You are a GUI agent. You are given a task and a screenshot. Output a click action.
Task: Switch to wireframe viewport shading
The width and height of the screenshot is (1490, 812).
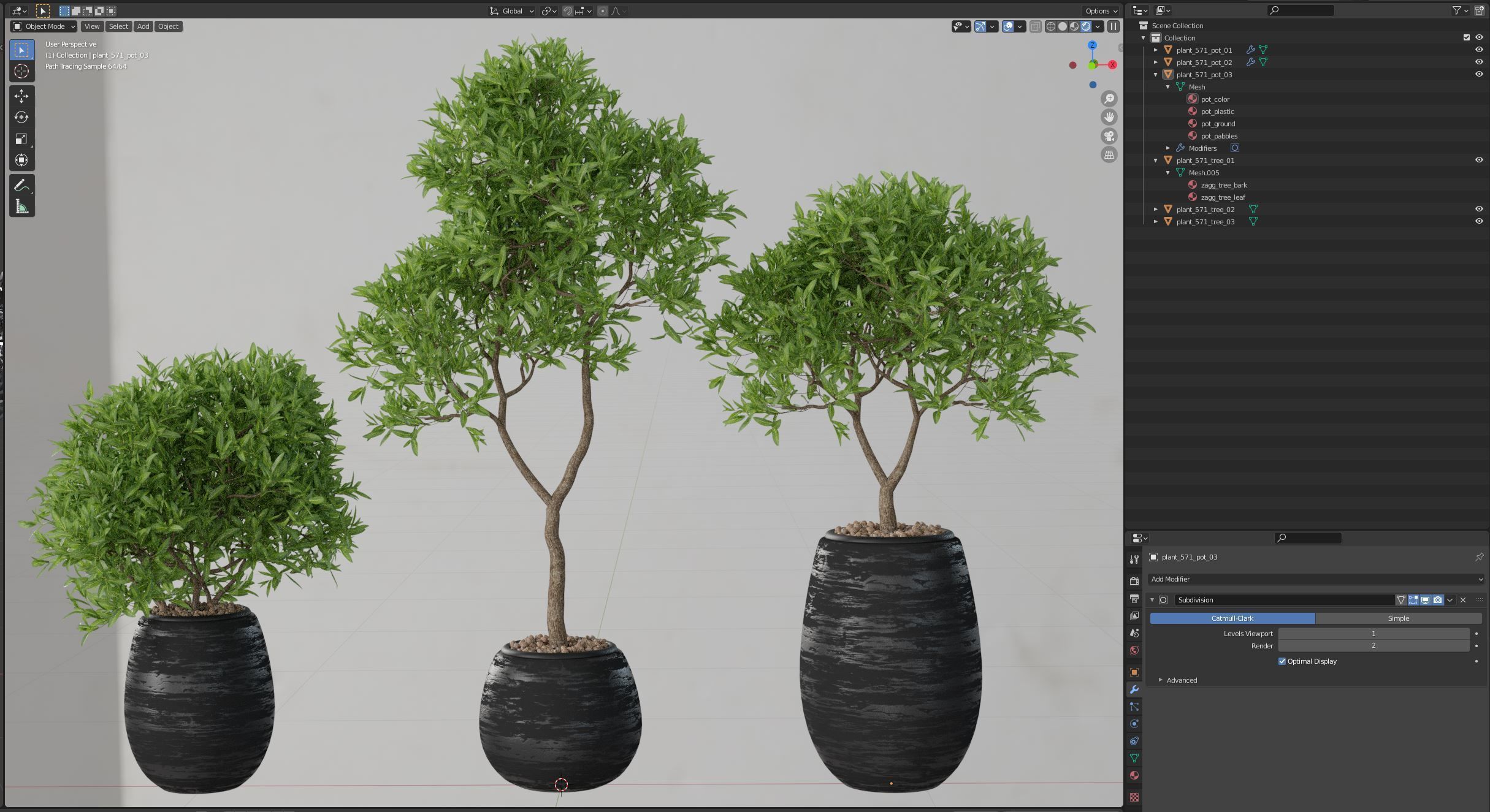click(x=1051, y=26)
